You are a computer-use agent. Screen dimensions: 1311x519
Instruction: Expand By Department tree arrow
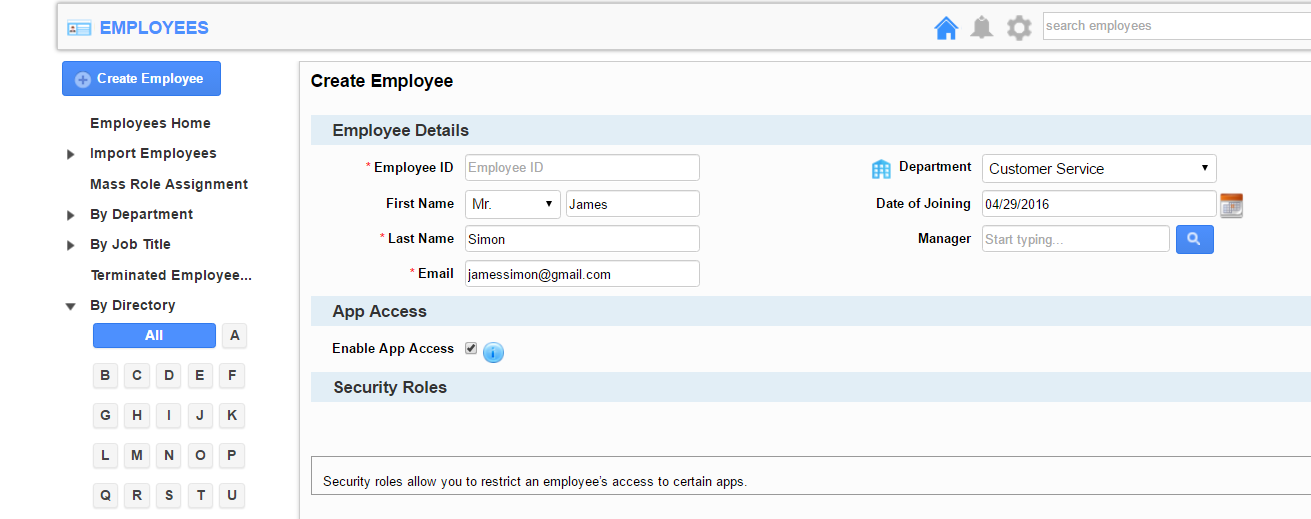(71, 215)
